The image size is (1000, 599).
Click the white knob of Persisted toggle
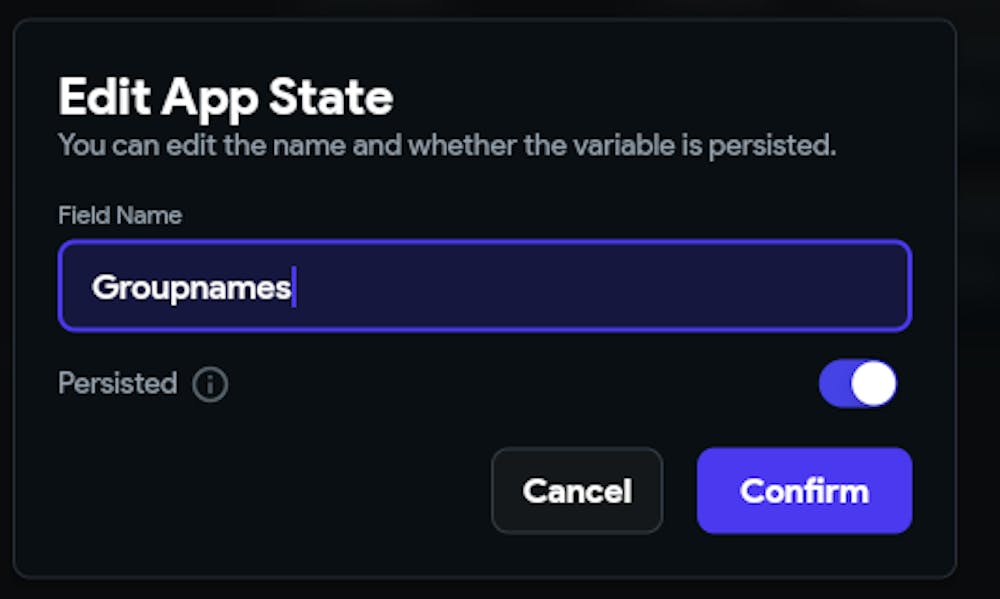tap(874, 384)
